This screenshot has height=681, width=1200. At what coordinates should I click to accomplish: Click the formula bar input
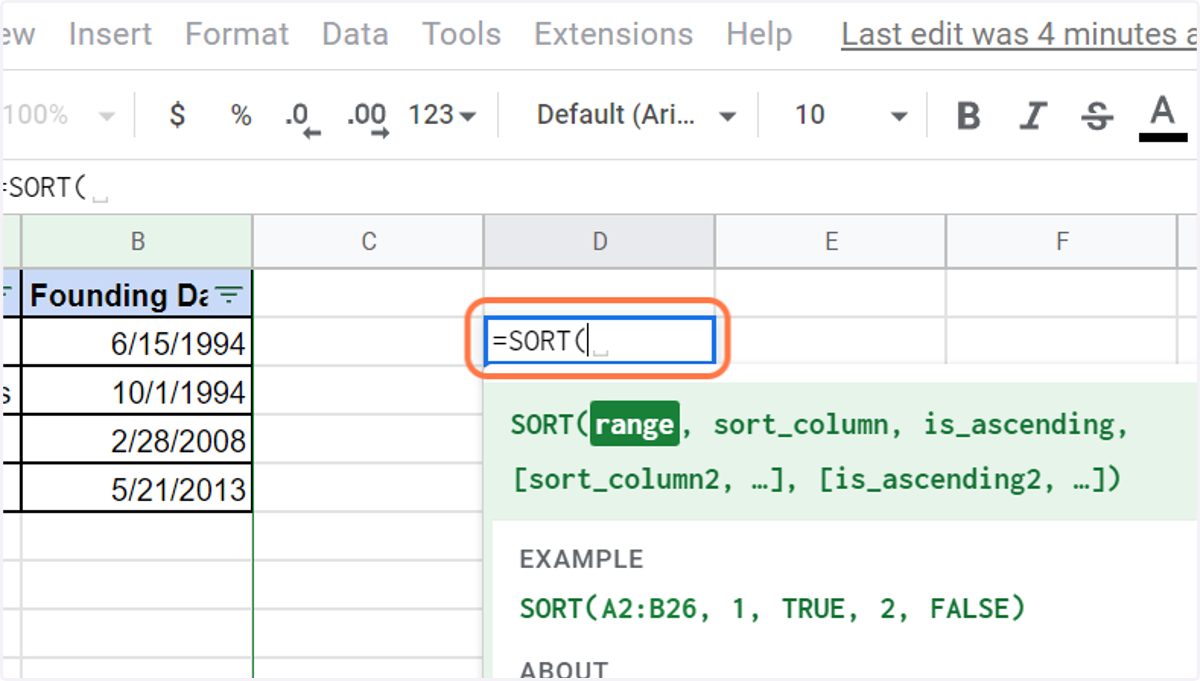(x=600, y=187)
